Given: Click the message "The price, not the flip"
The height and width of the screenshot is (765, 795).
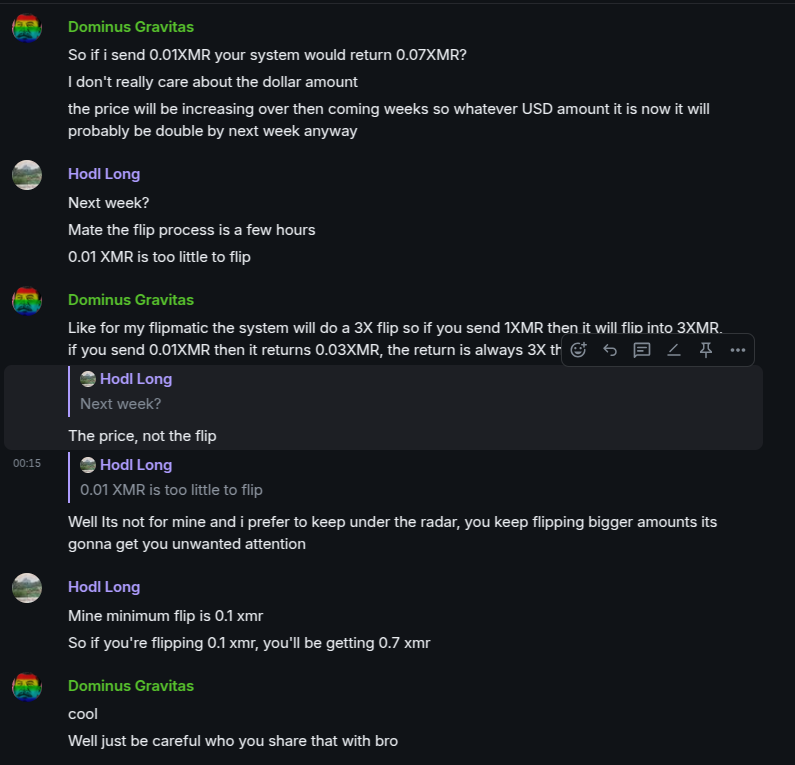Looking at the screenshot, I should (142, 436).
